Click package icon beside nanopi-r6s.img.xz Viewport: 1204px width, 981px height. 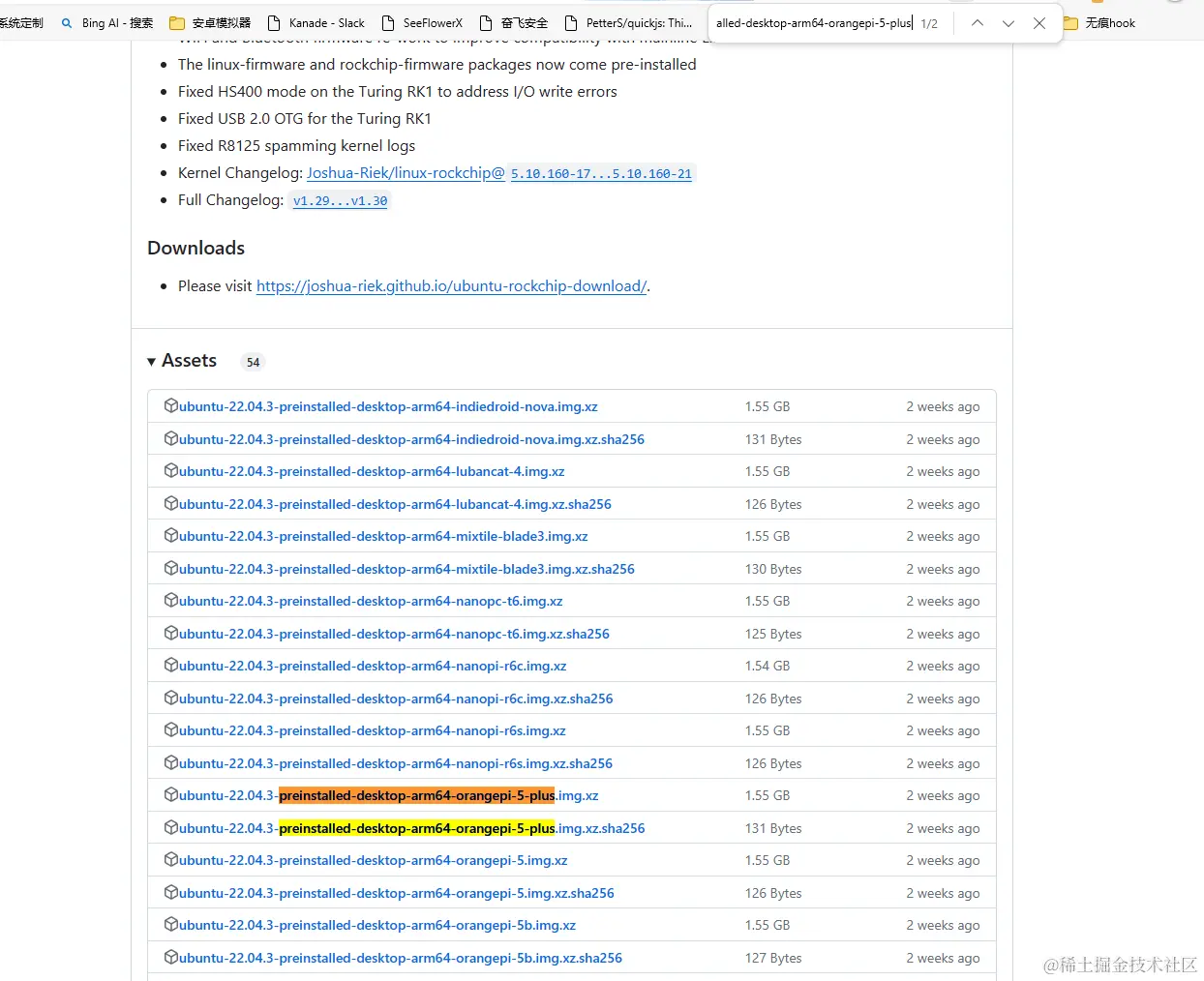tap(171, 729)
